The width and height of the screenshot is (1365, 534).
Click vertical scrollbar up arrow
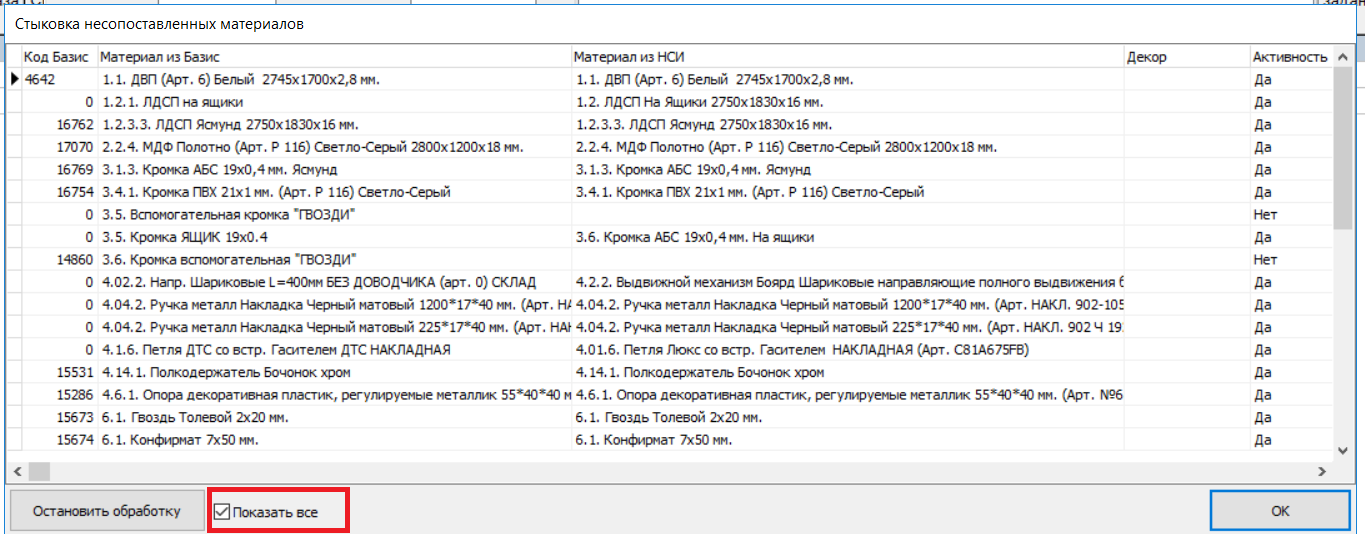(x=1343, y=56)
